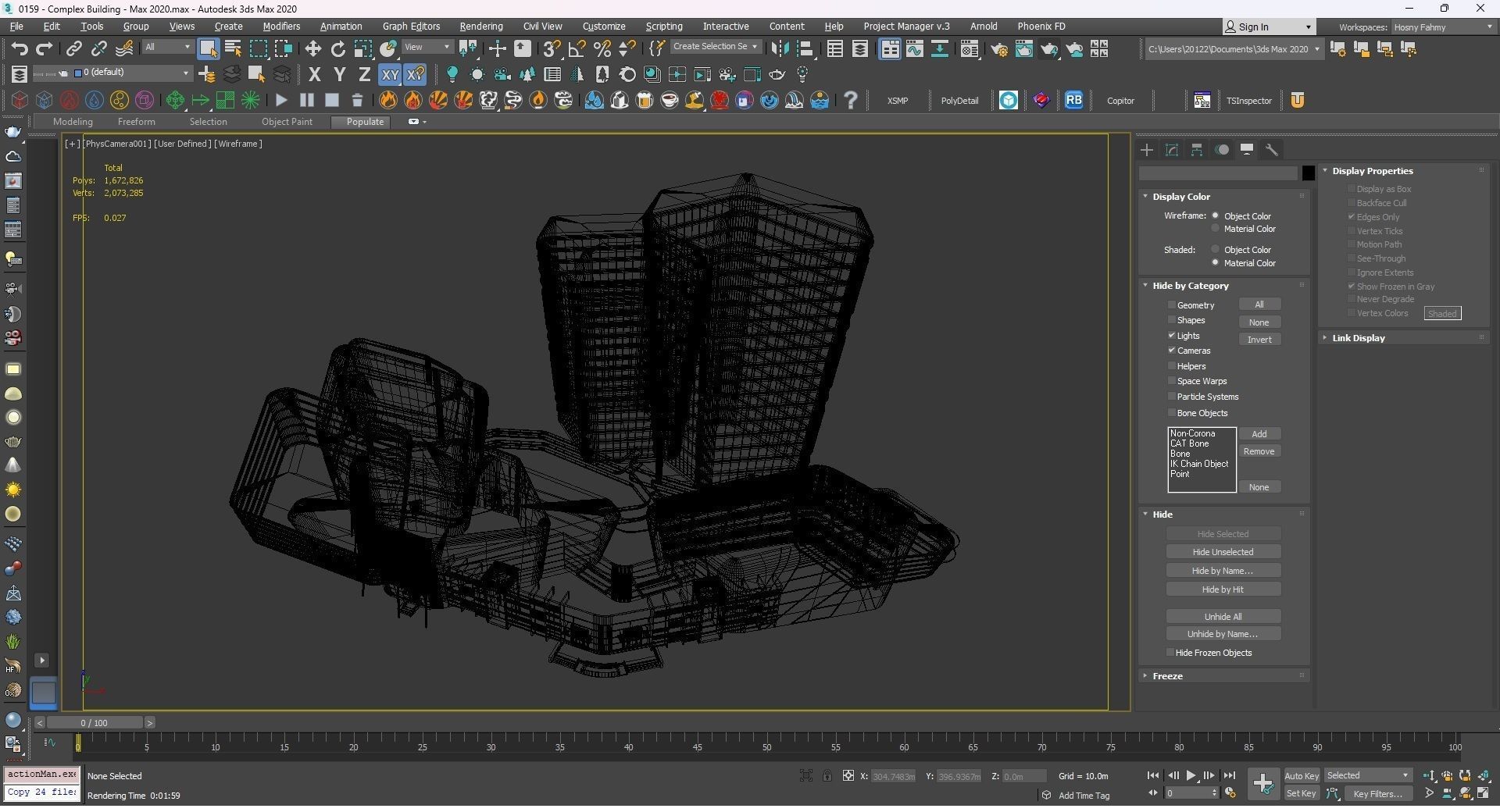Click the Redo arrow icon
1500x812 pixels.
tap(45, 48)
